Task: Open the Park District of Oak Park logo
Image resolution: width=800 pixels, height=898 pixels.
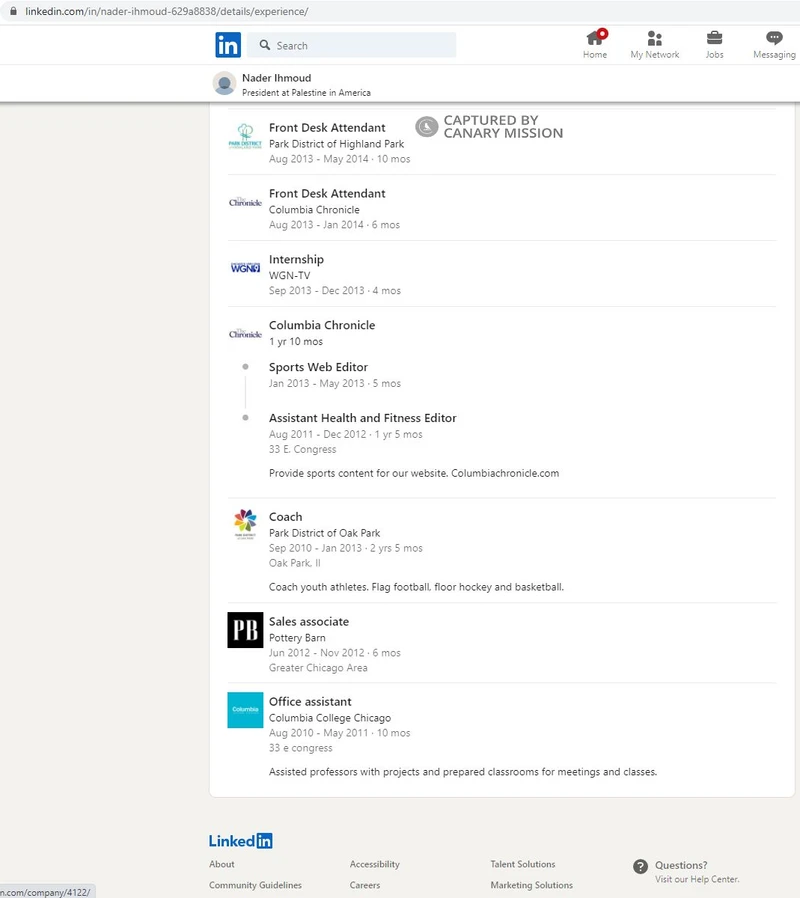Action: click(245, 524)
